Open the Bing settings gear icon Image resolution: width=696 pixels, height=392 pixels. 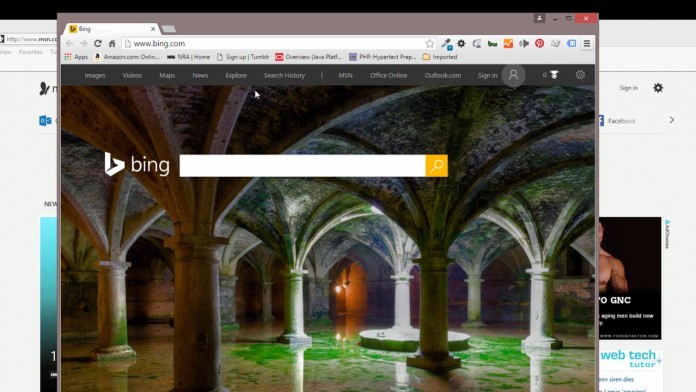click(580, 75)
